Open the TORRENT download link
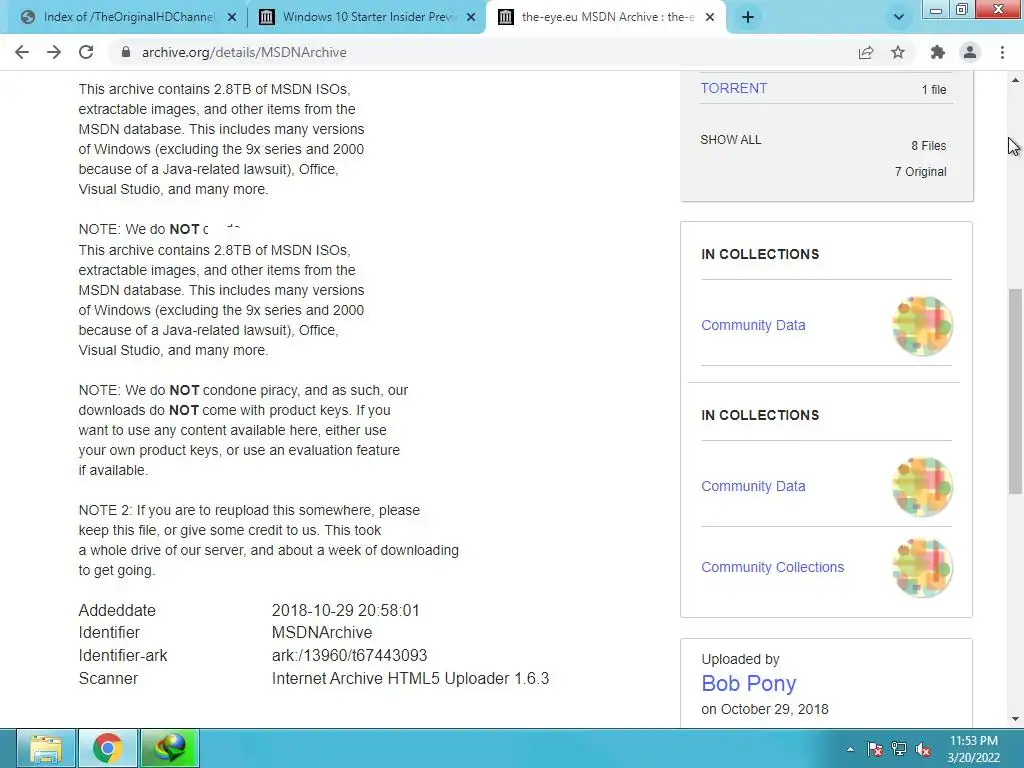Screen dimensions: 1024x768 733,88
